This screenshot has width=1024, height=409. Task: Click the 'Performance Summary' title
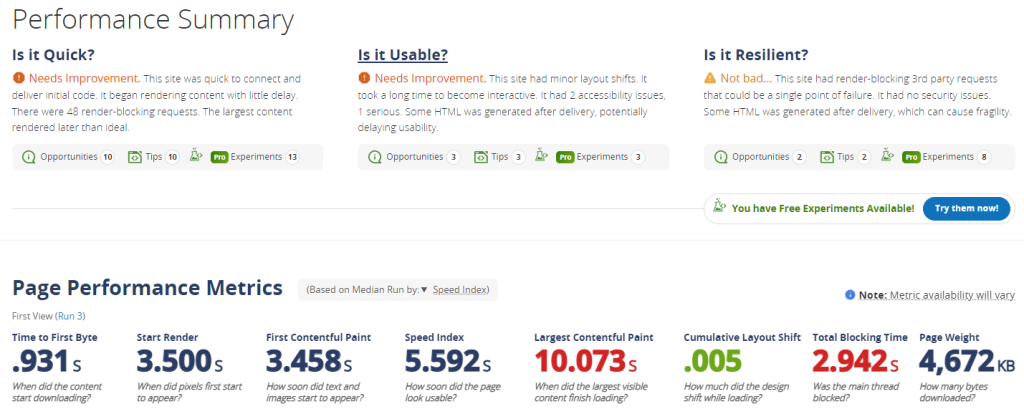pyautogui.click(x=153, y=21)
